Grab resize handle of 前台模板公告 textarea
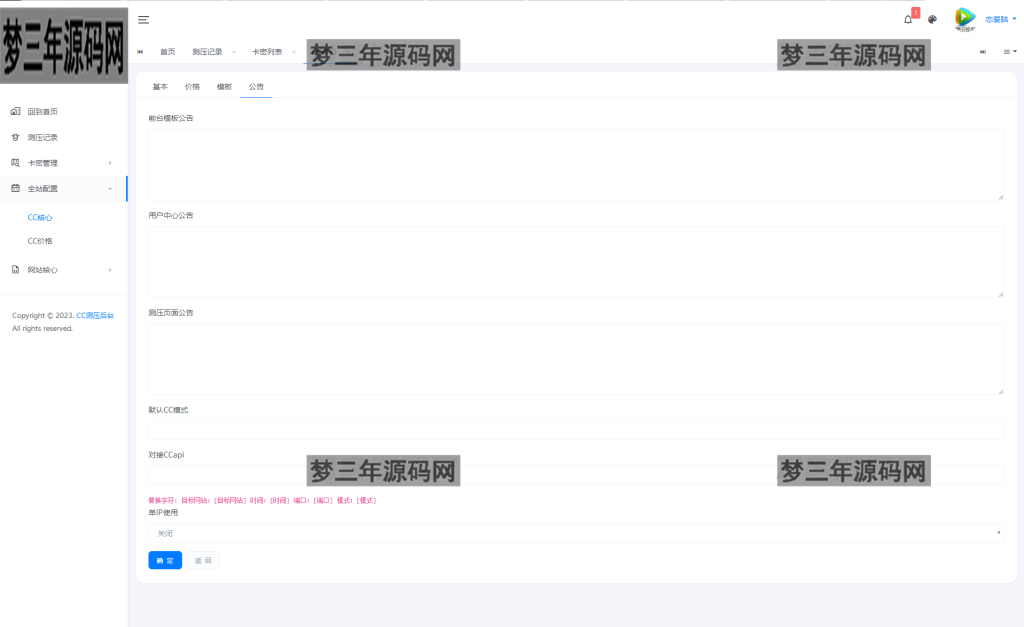 pos(1000,197)
